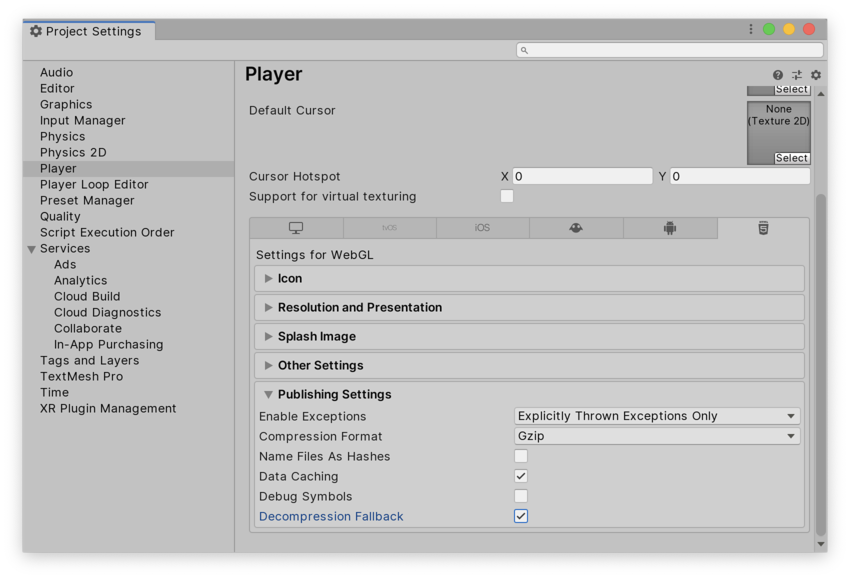850x579 pixels.
Task: Open Input Manager settings
Action: click(x=82, y=120)
